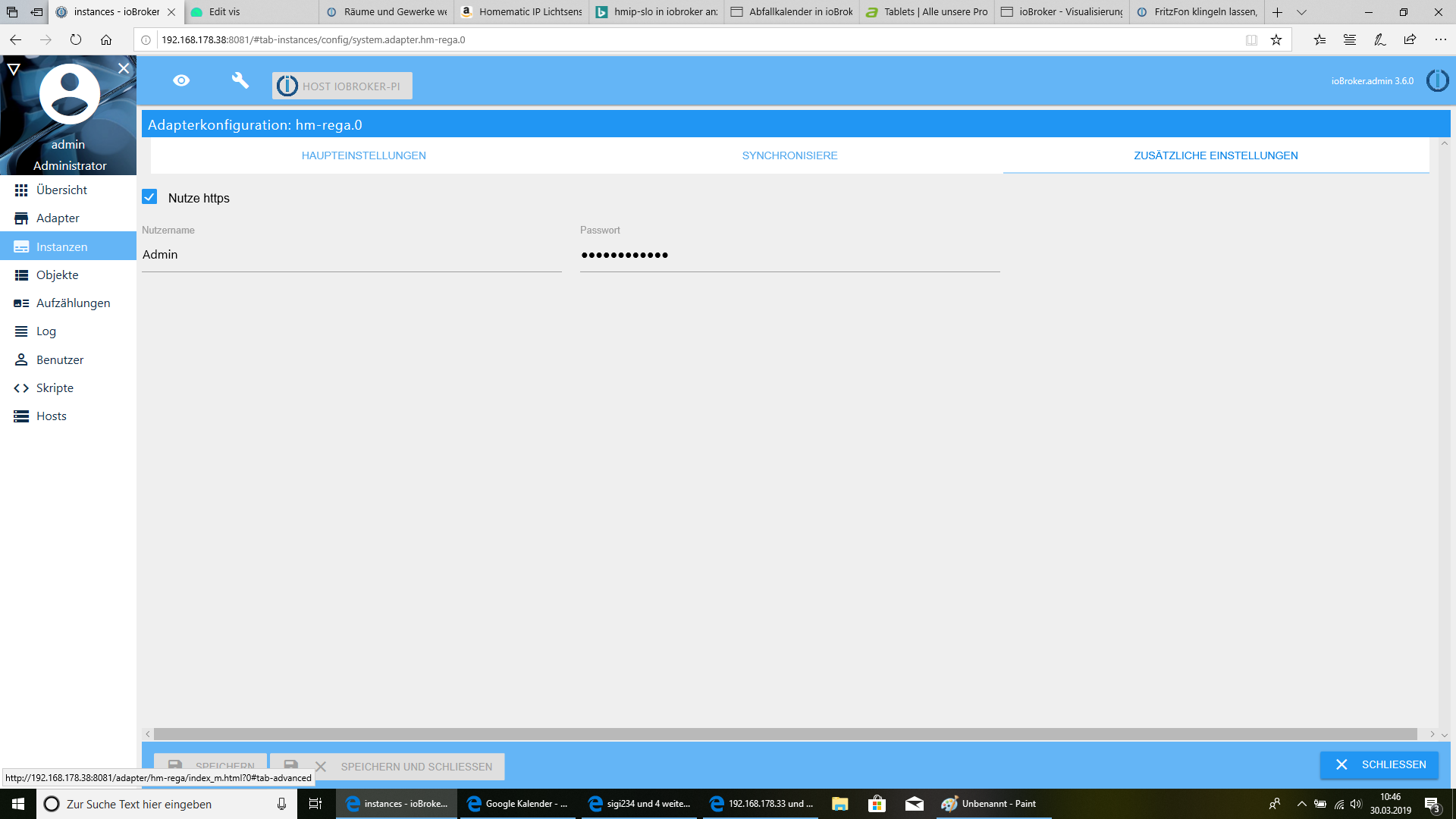Click the ioBroker logo at top right
Screen dimensions: 1456x819
click(x=1437, y=80)
